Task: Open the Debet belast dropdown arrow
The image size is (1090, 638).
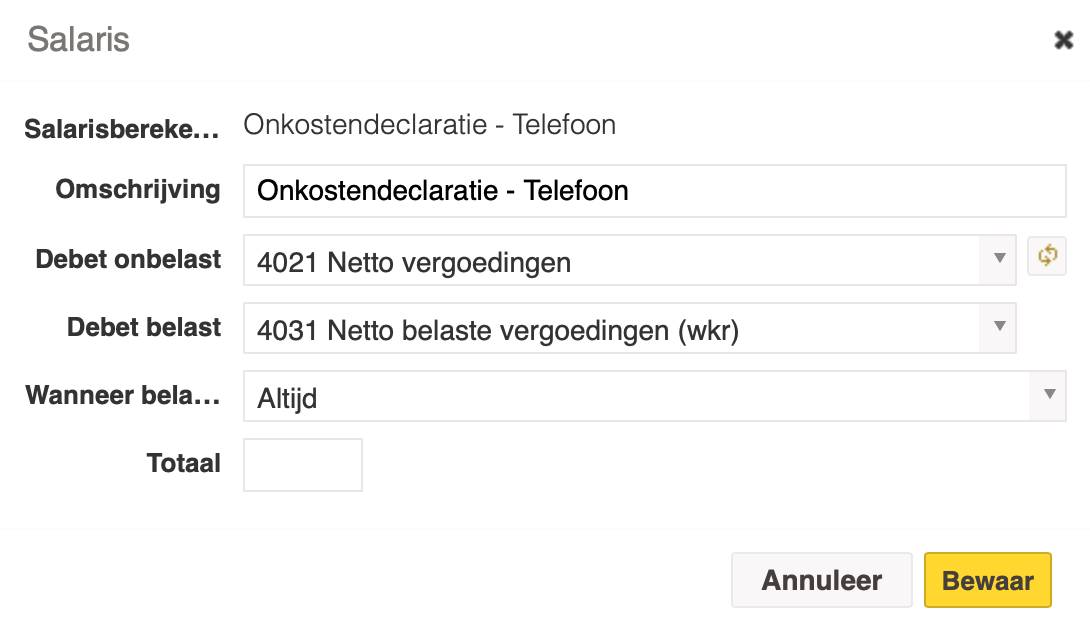Action: (x=999, y=327)
